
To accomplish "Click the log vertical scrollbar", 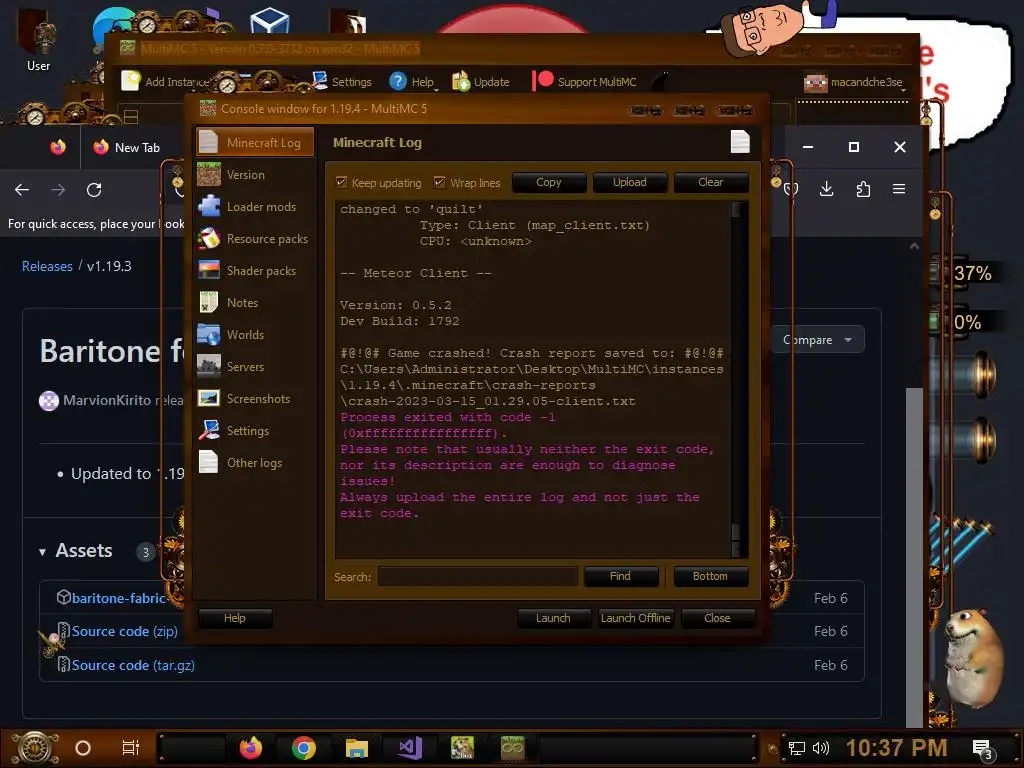I will click(736, 379).
